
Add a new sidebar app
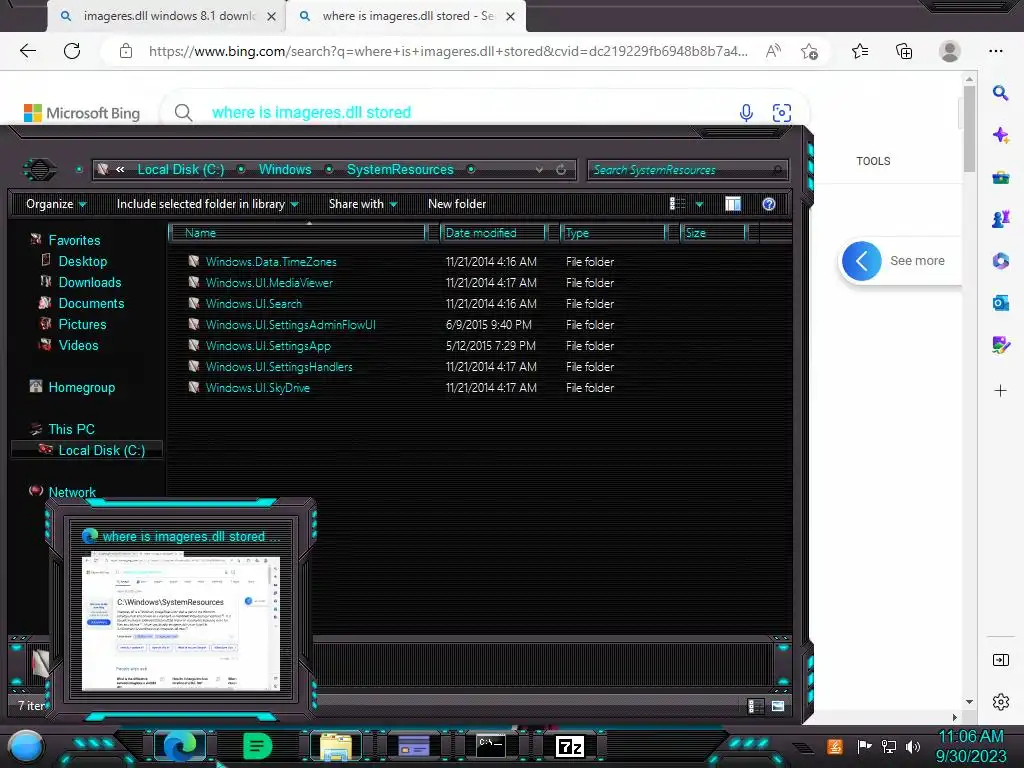(1000, 391)
